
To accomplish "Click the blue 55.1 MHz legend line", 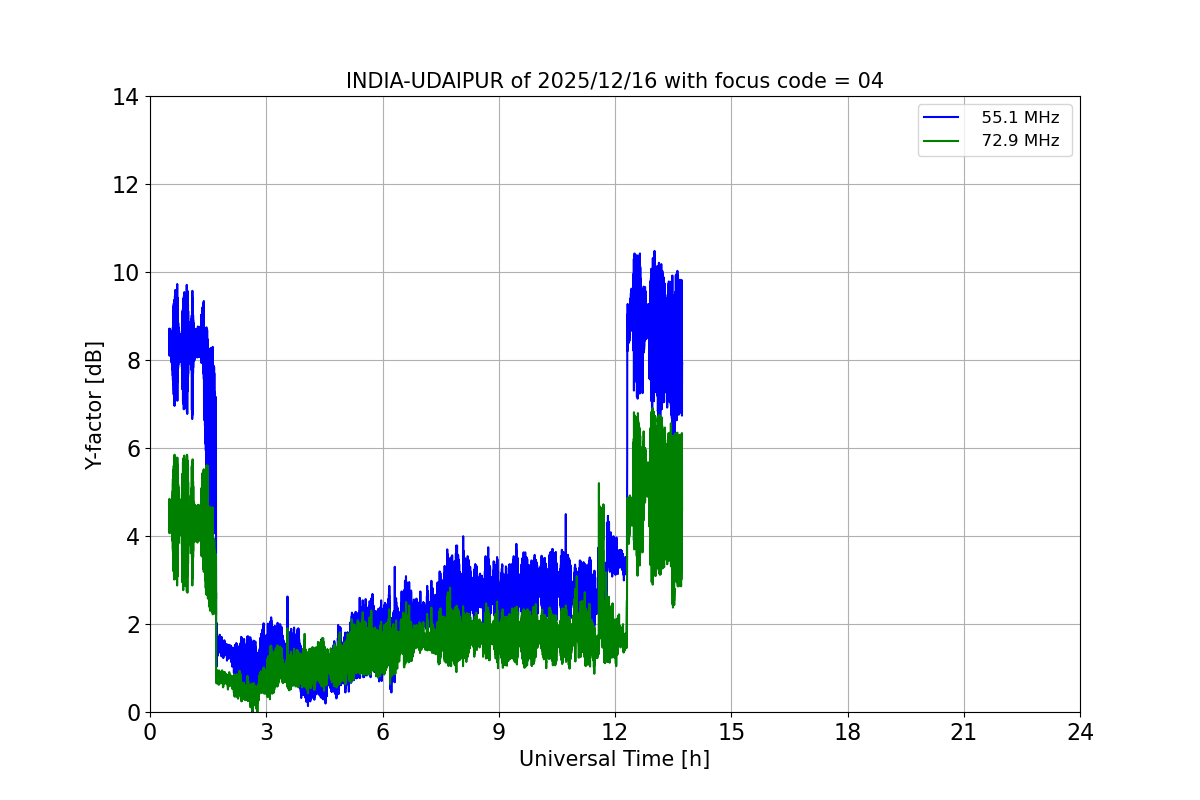I will (x=941, y=118).
